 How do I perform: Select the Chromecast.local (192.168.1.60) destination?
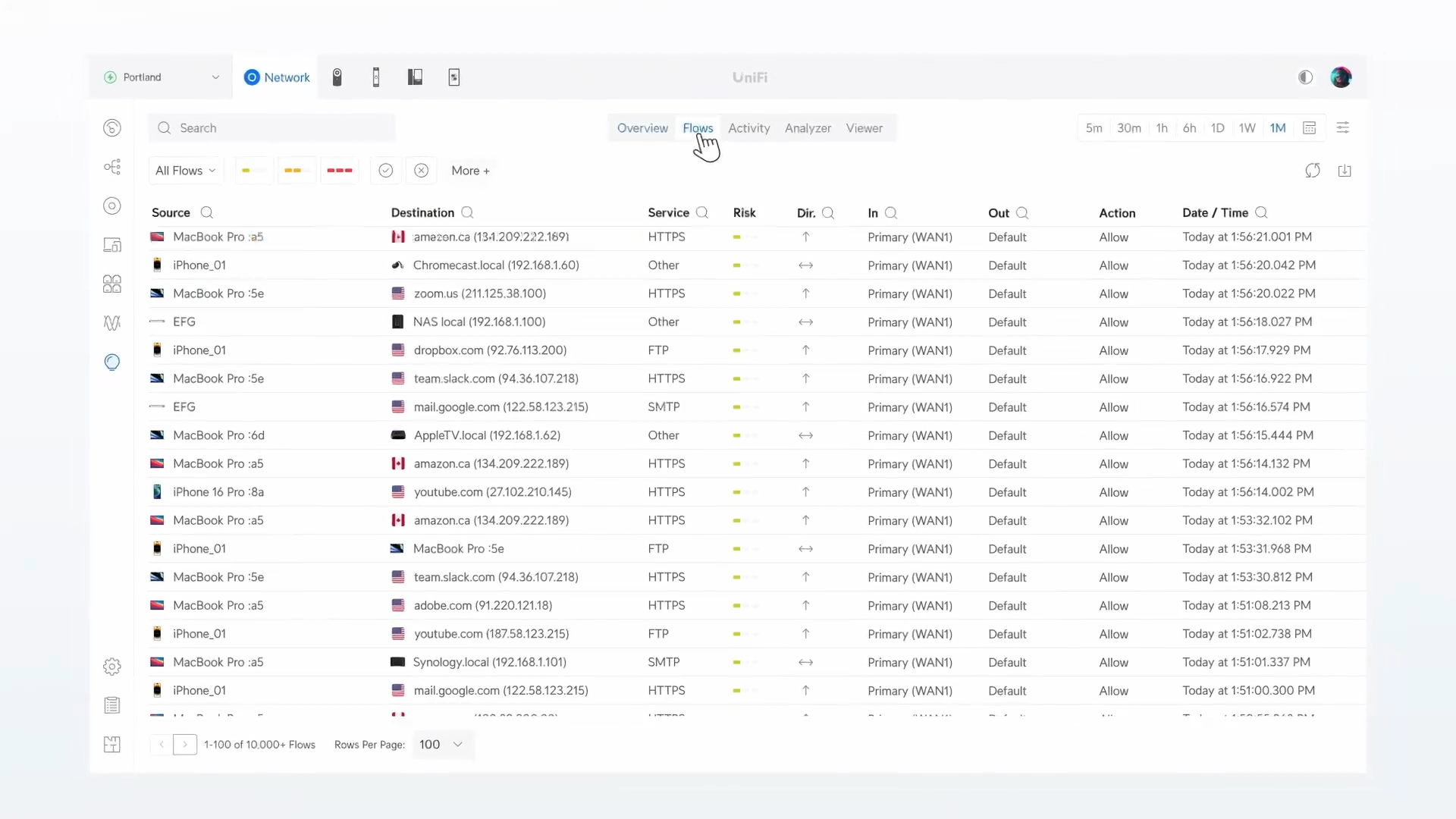point(496,265)
